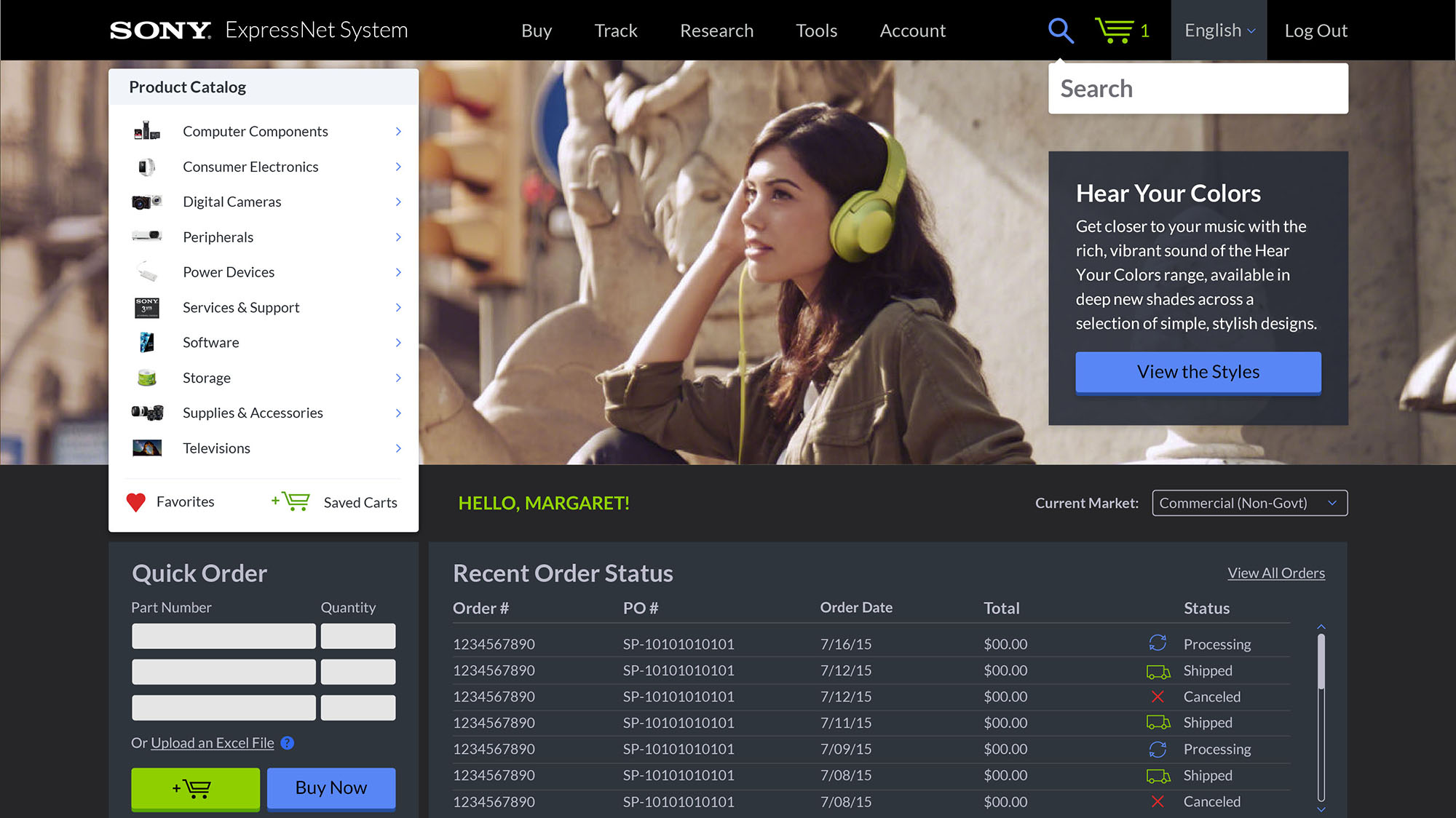Click the blue search magnifier icon
The height and width of the screenshot is (818, 1456).
[1061, 31]
